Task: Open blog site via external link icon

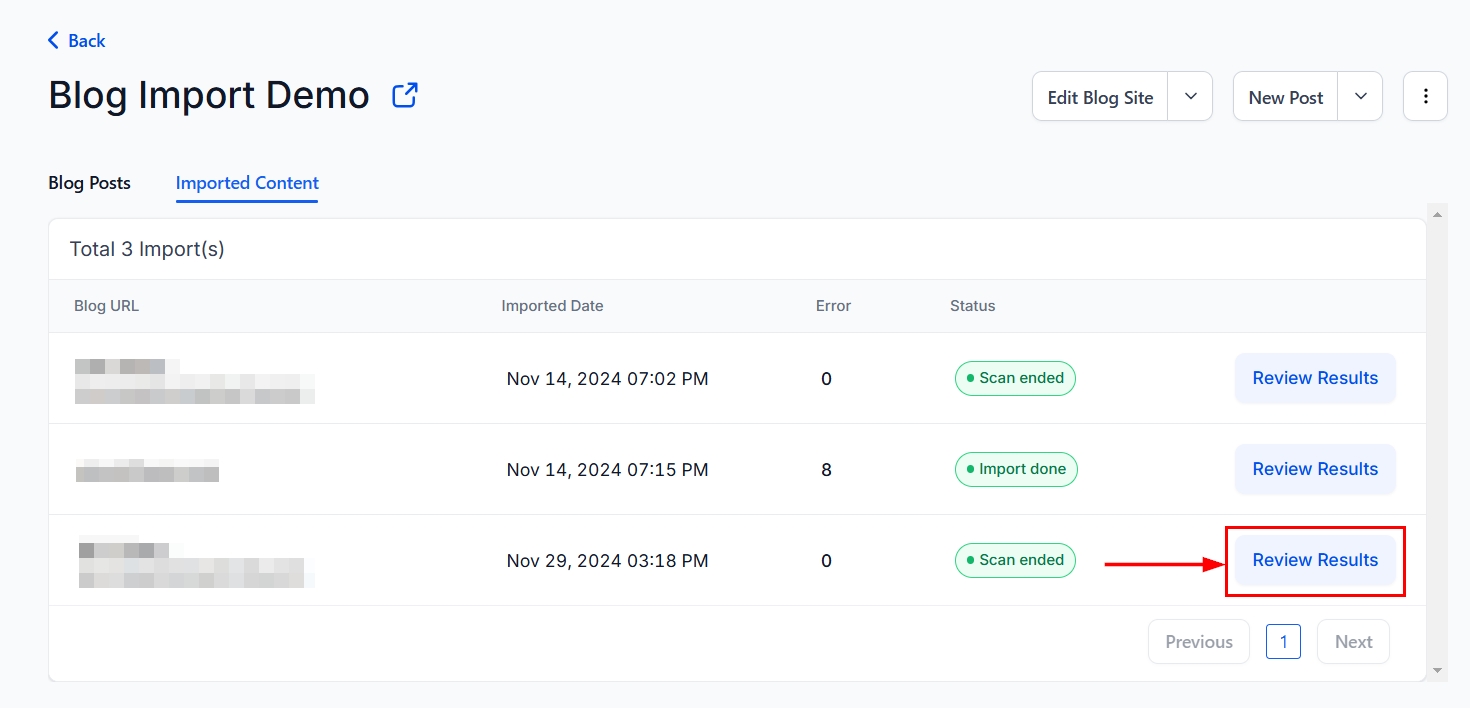Action: point(405,96)
